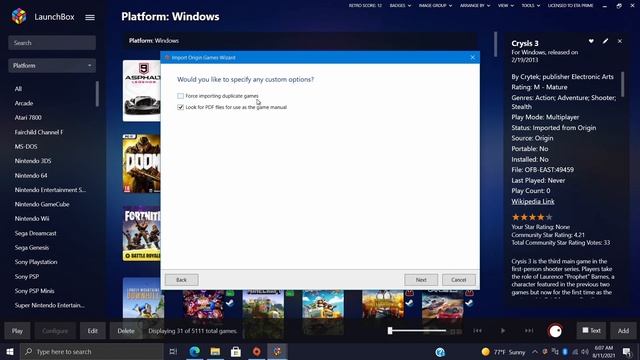Show hidden system tray icons
The height and width of the screenshot is (360, 640).
tap(535, 352)
